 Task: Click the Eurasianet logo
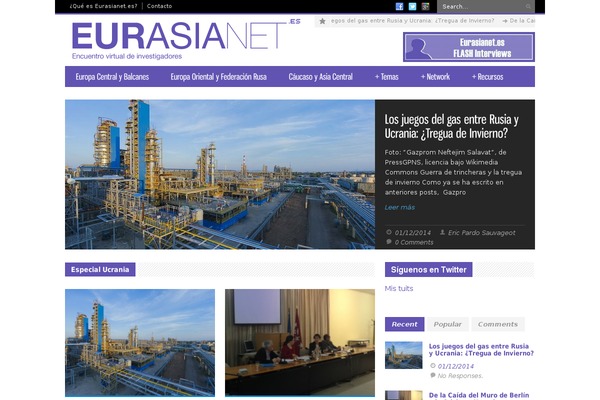[x=186, y=39]
